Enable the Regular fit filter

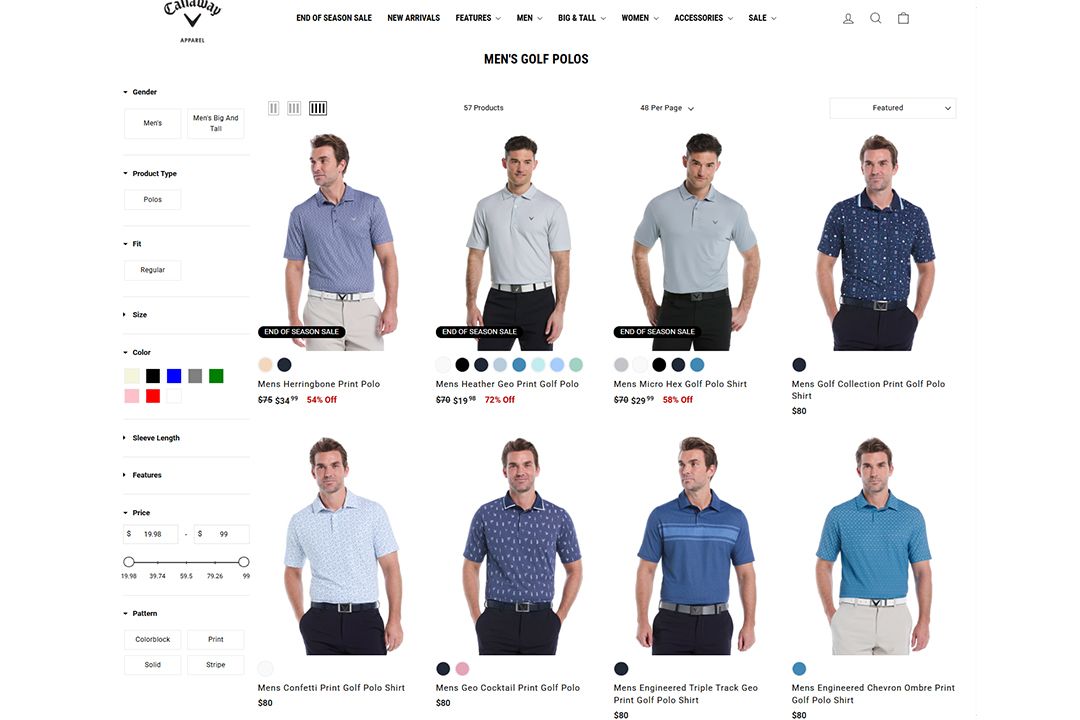coord(152,269)
